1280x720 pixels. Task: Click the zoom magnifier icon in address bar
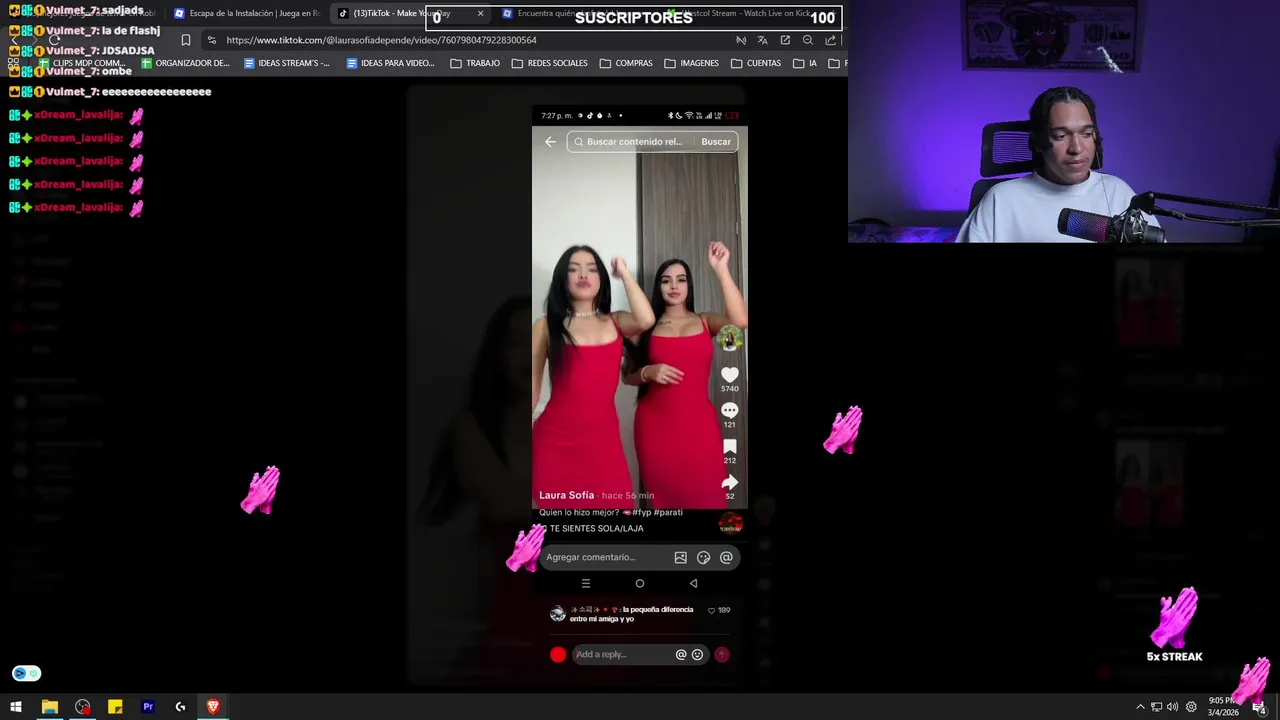(x=808, y=40)
